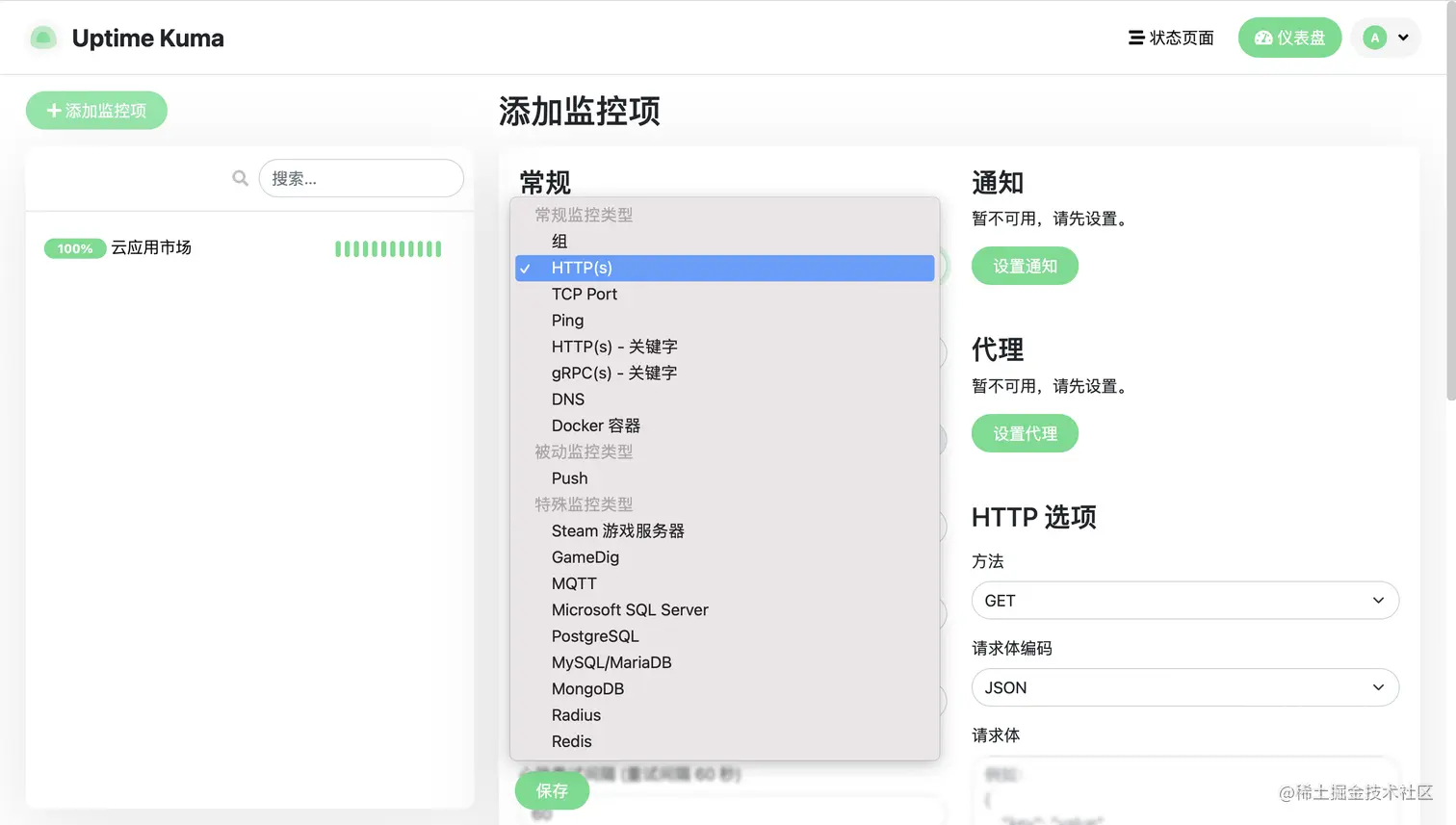Choose Docker 容器 monitor type
This screenshot has width=1456, height=825.
coord(725,425)
